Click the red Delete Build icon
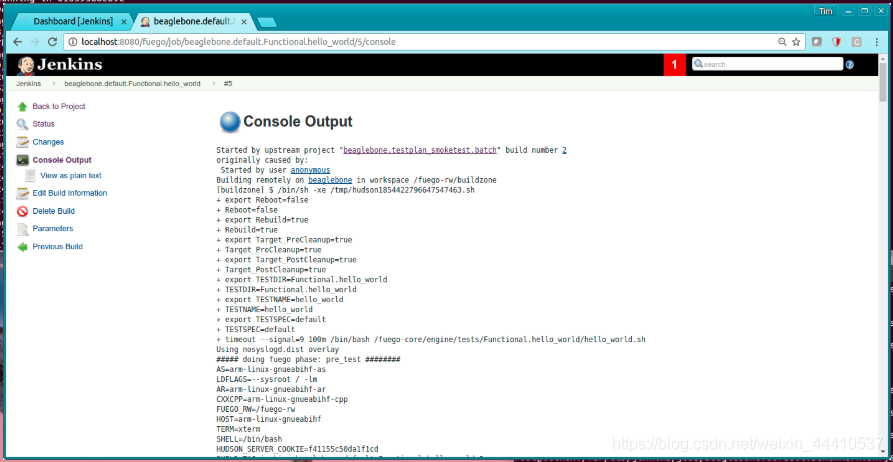 coord(22,211)
